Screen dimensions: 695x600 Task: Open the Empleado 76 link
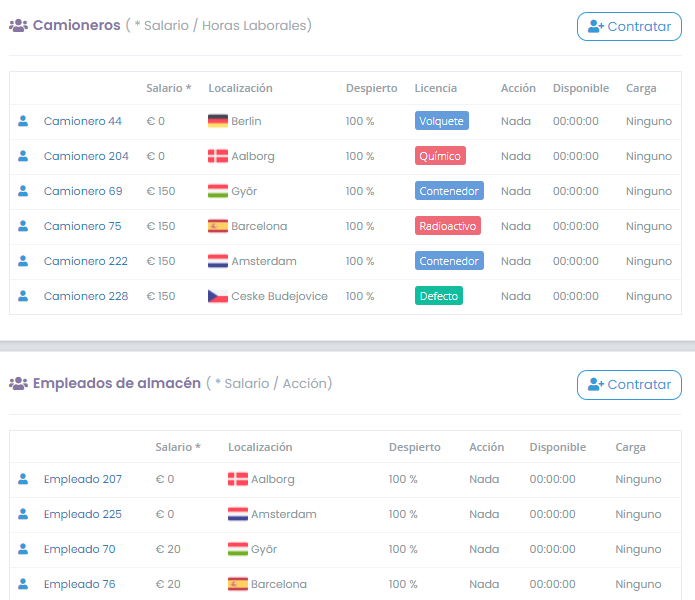[79, 584]
